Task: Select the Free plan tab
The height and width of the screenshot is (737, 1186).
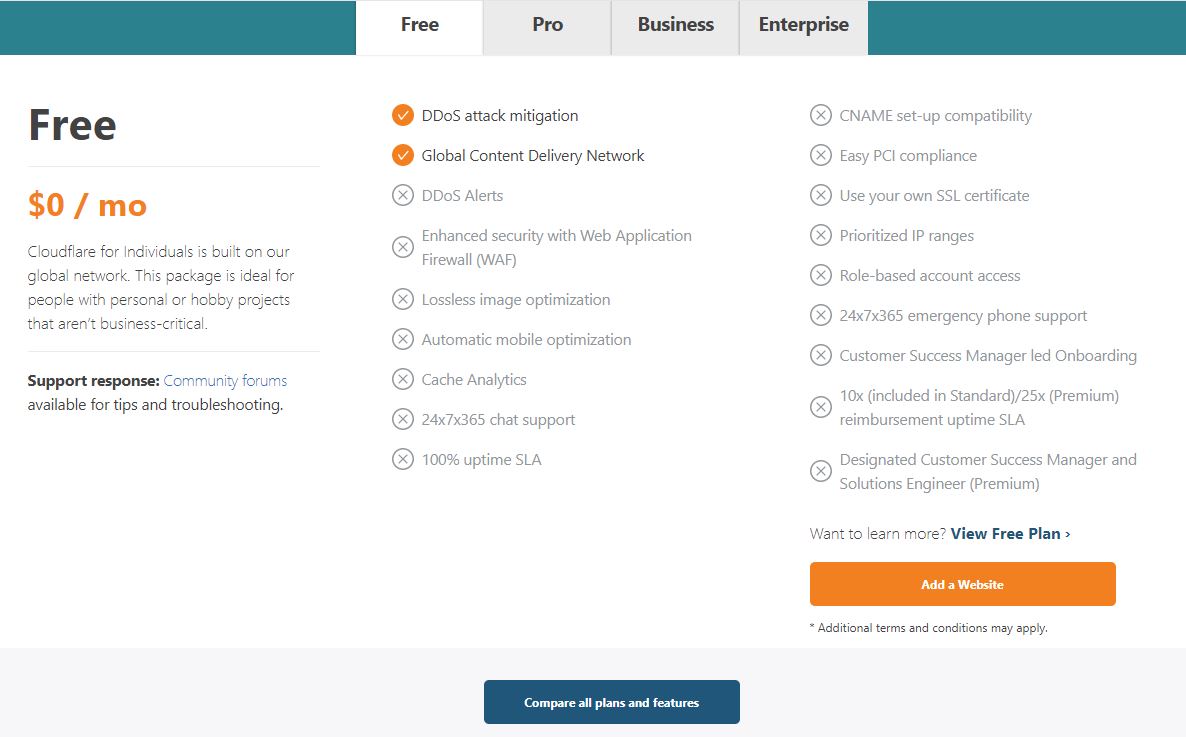Action: (420, 26)
